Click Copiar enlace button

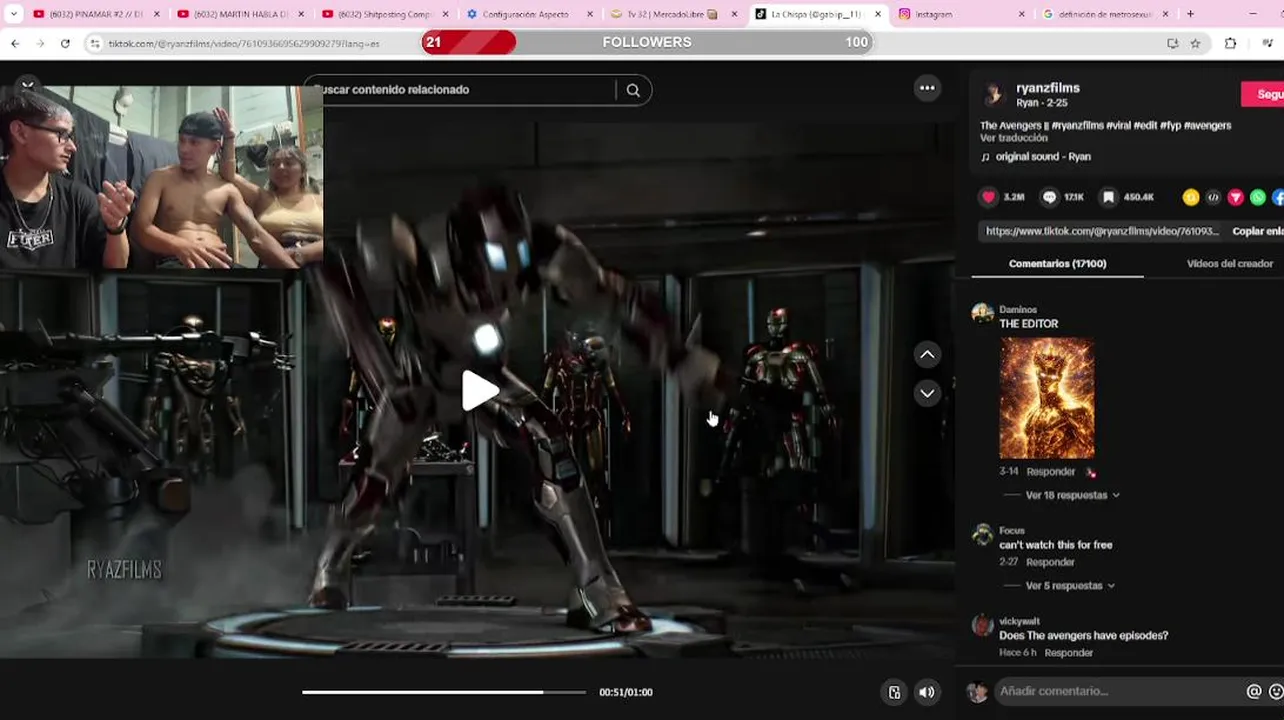click(x=1257, y=231)
